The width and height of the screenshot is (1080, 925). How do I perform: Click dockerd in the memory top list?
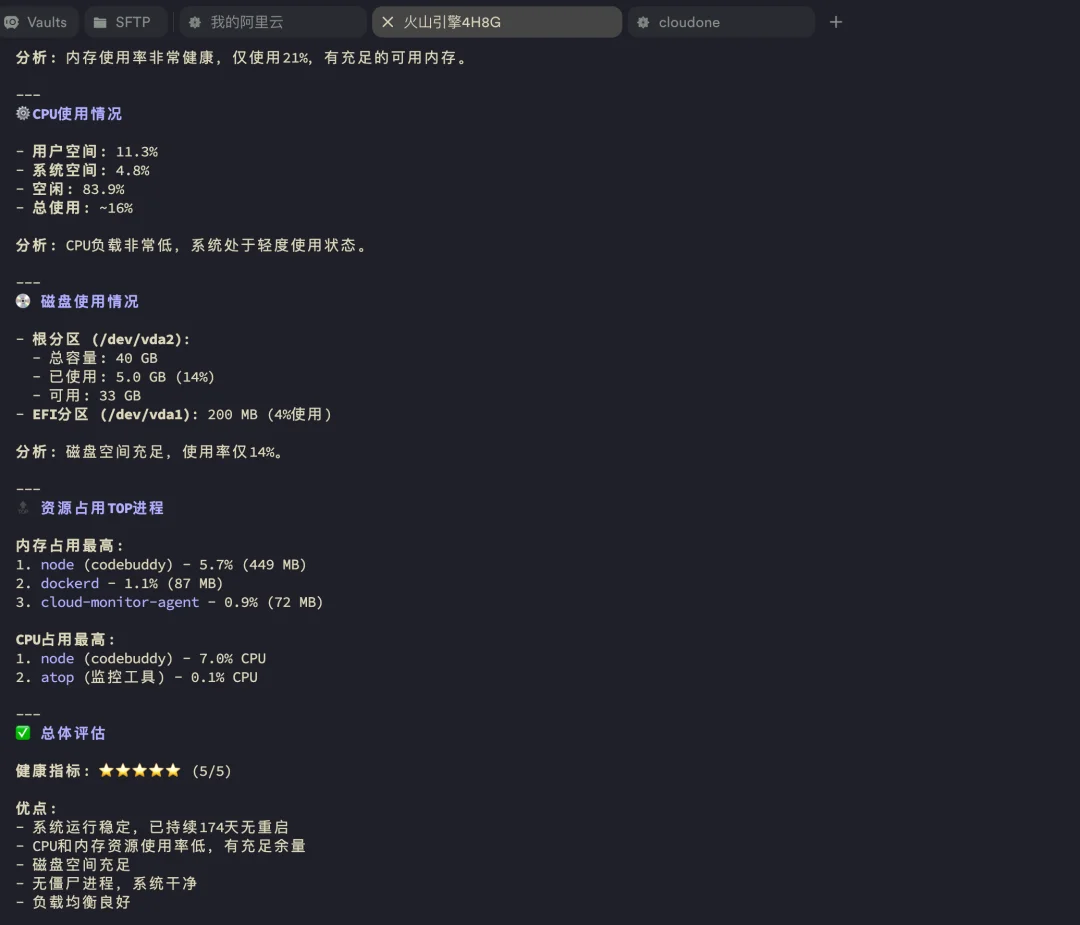click(x=70, y=583)
